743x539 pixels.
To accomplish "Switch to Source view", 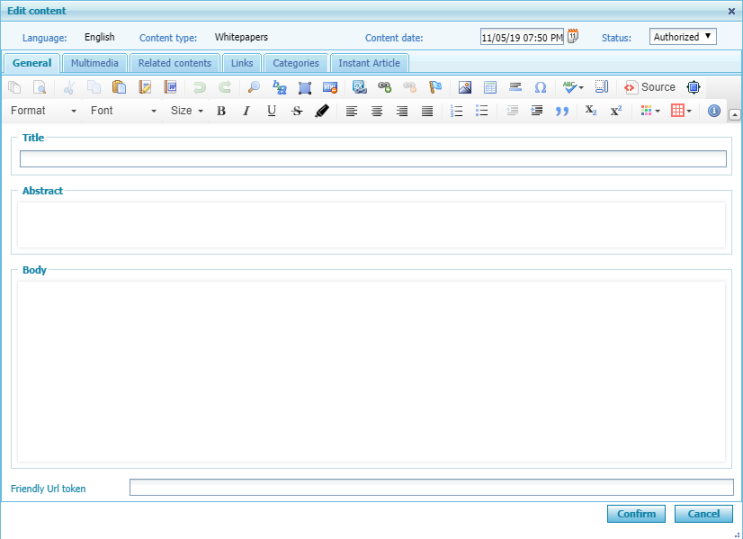I will click(x=650, y=88).
